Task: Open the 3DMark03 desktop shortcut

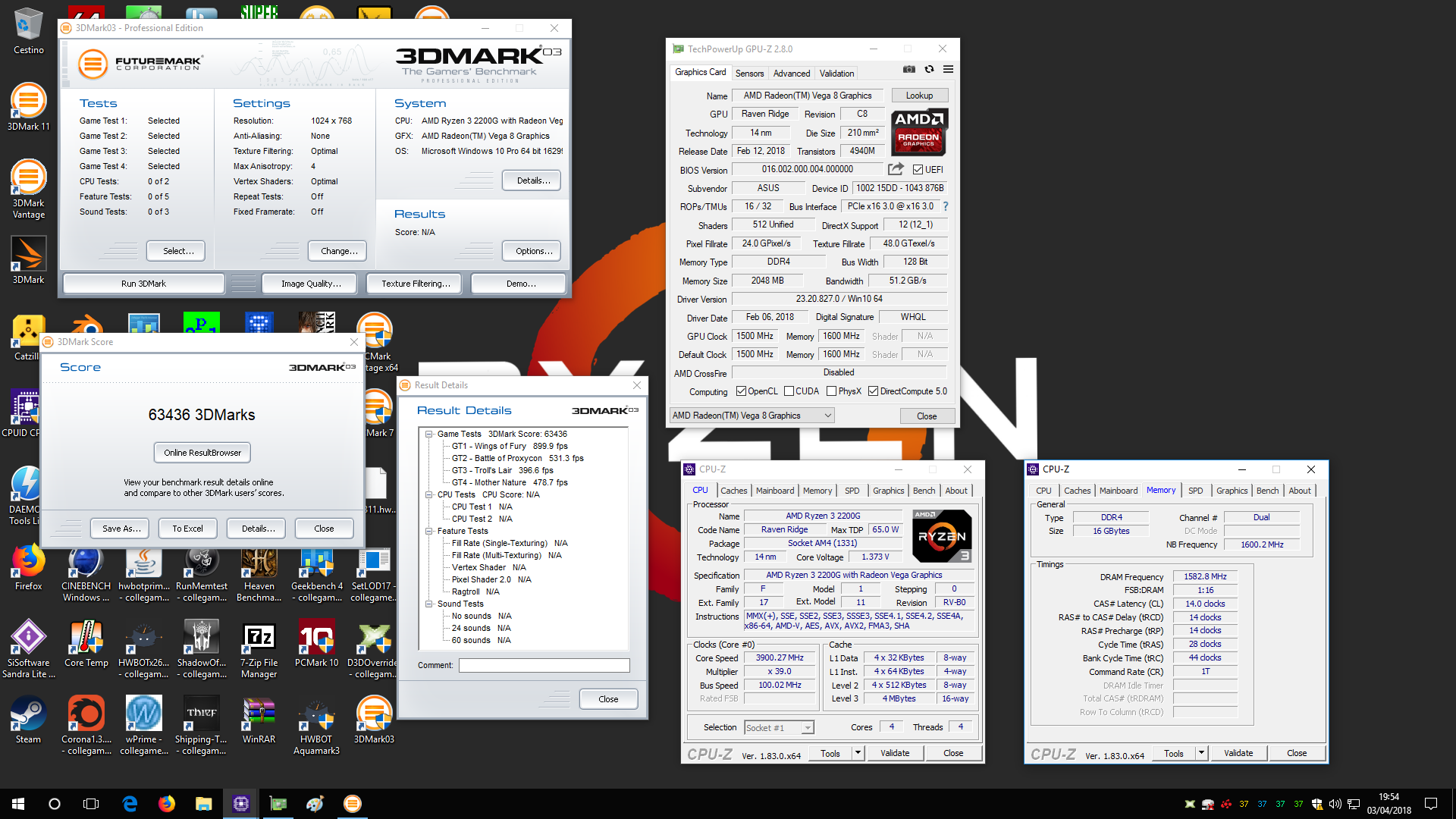Action: (374, 720)
